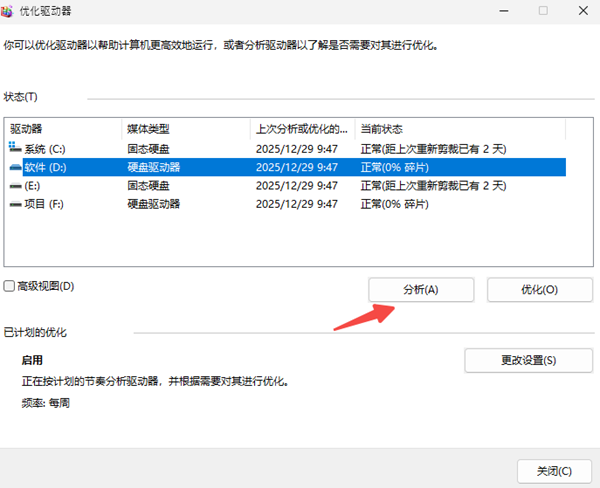Click the 软件 (D:) drive icon

click(x=16, y=167)
